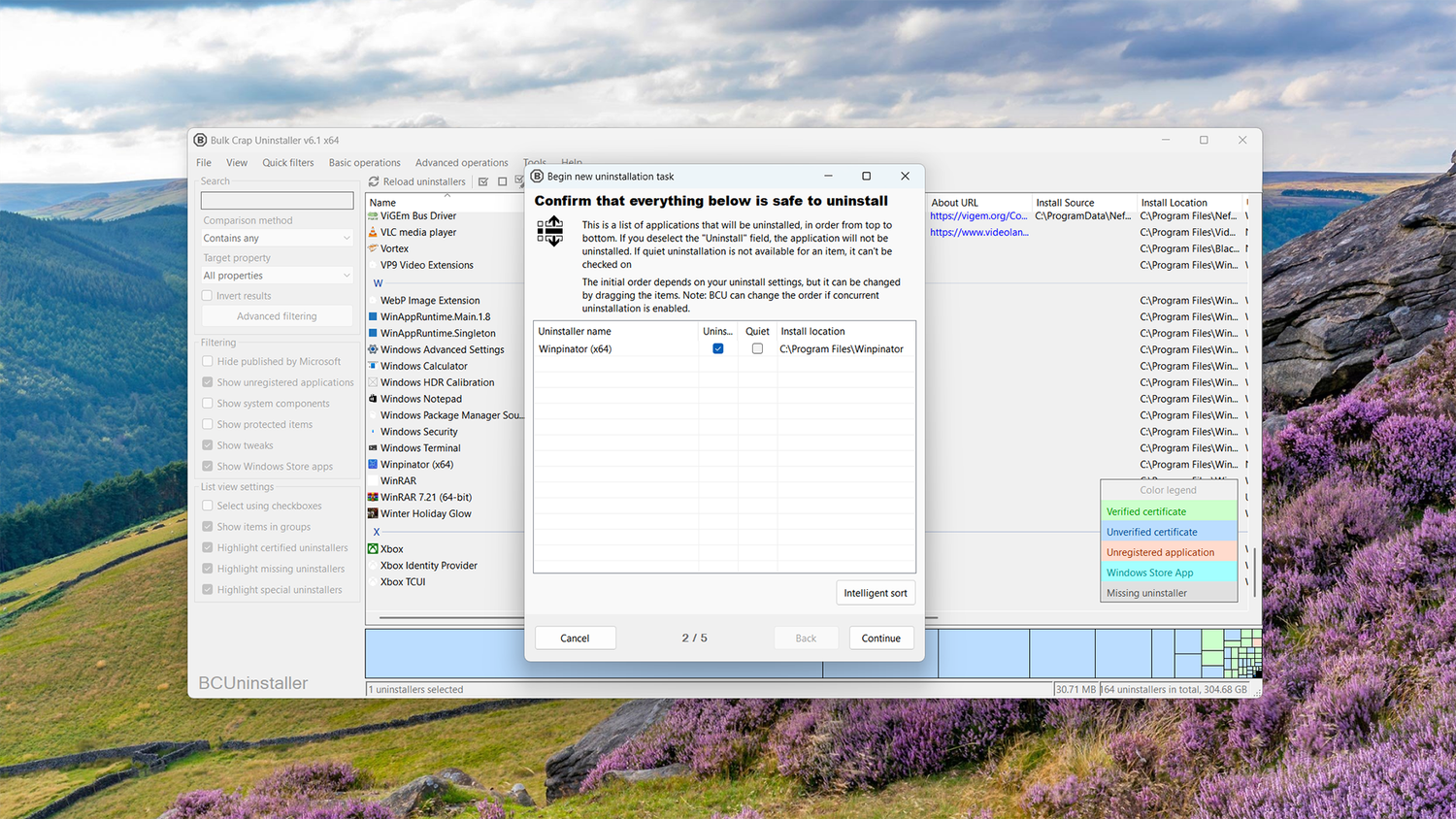Click the Windows Advanced Settings gear icon
The height and width of the screenshot is (819, 1456).
pos(373,349)
